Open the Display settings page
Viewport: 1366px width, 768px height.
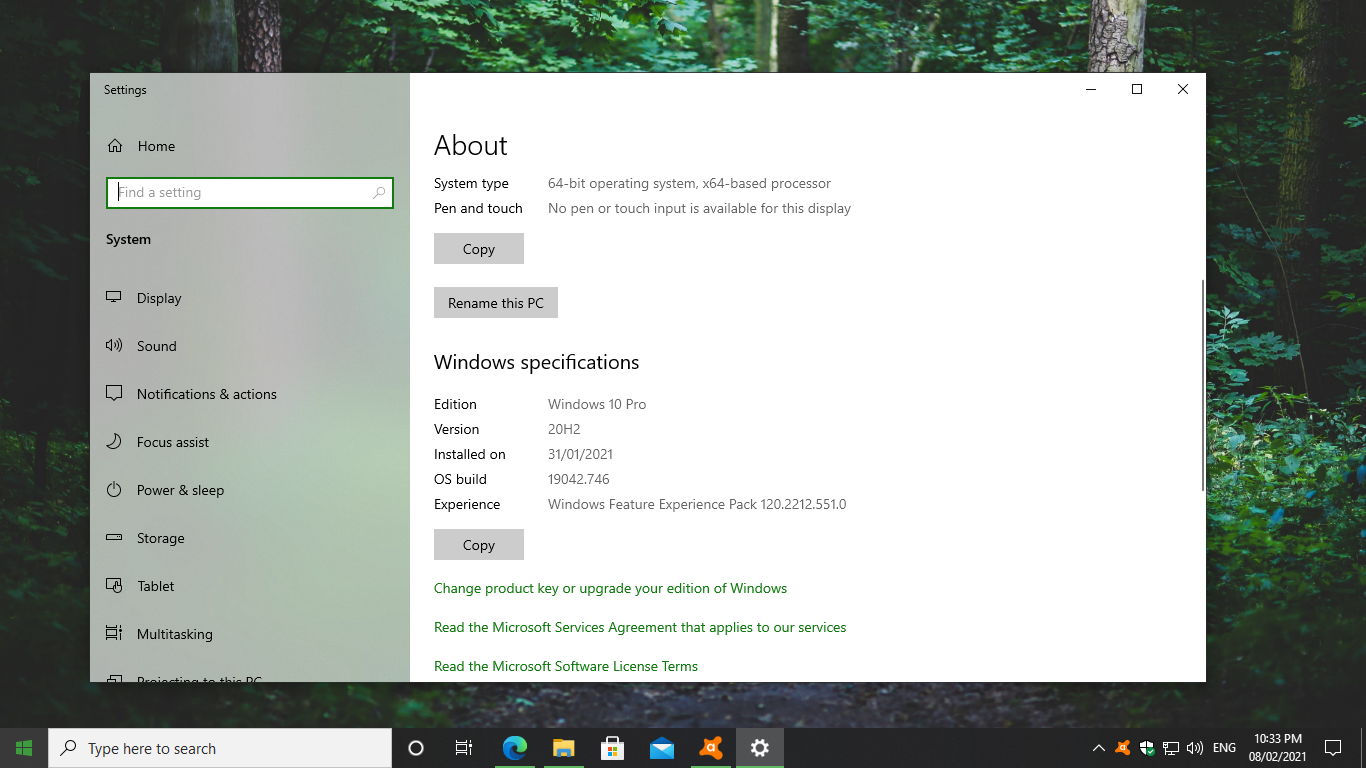tap(250, 298)
